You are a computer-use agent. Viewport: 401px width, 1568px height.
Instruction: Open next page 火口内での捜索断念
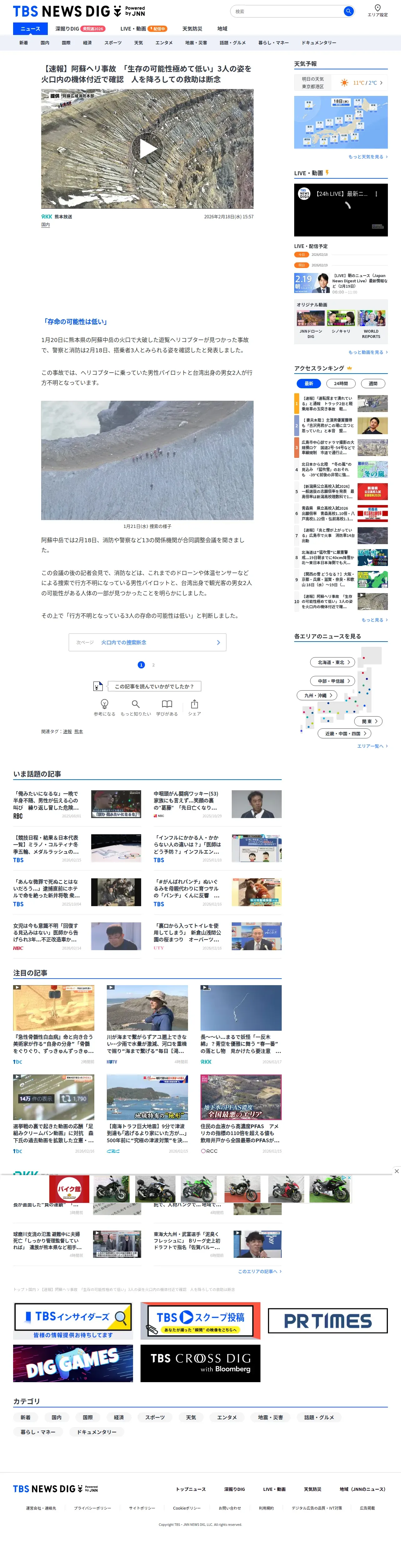147,642
